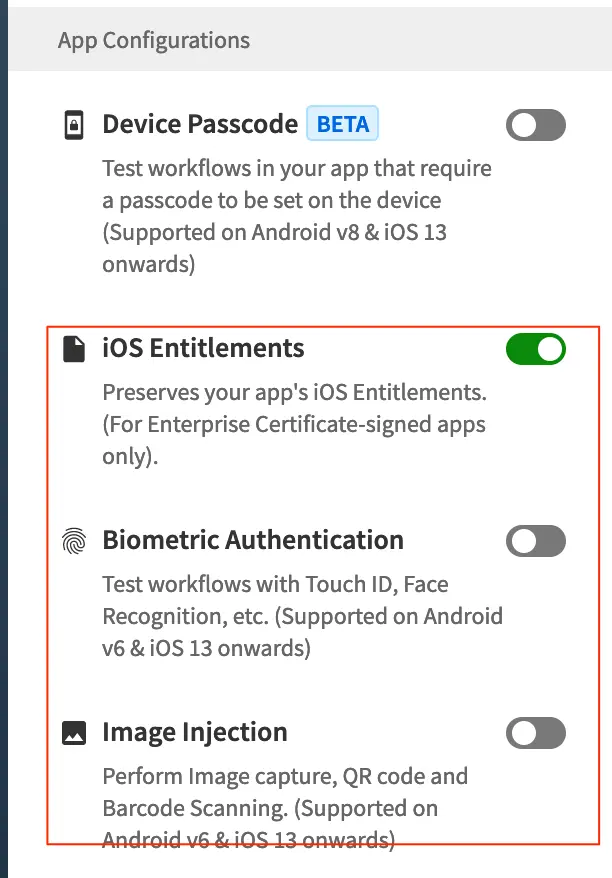Click the Device Passcode lock icon

coord(73,126)
